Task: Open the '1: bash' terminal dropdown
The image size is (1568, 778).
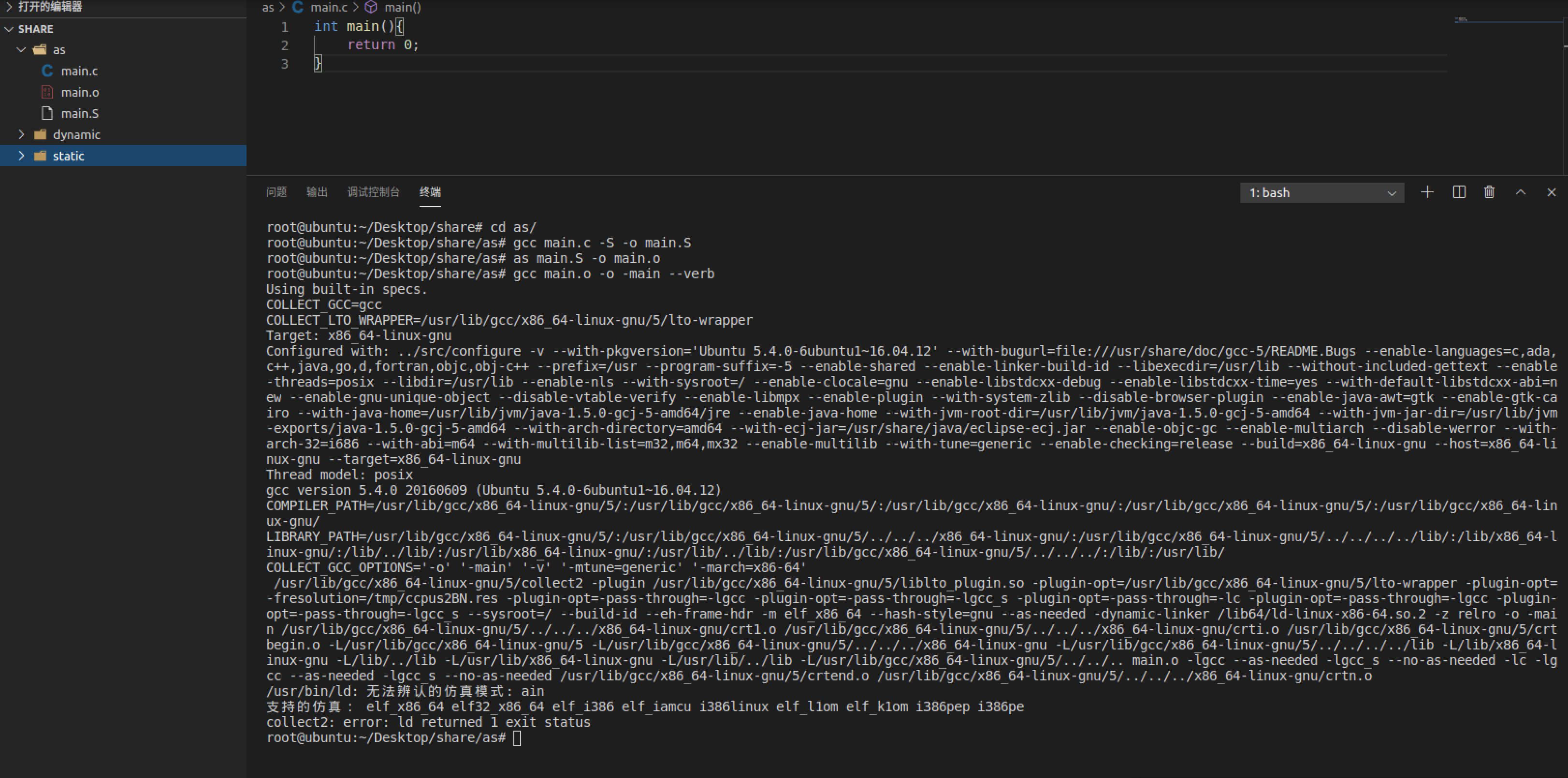Action: pos(1322,193)
